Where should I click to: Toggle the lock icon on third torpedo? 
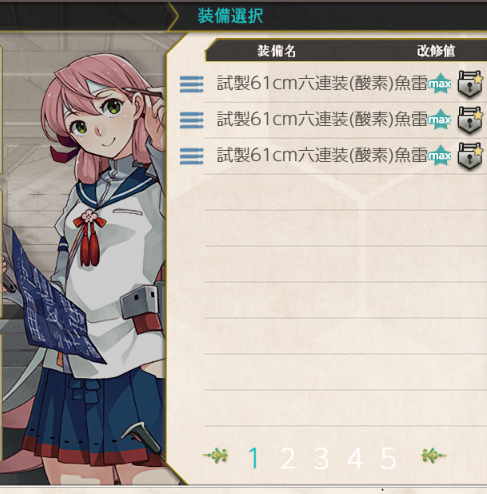coord(470,156)
